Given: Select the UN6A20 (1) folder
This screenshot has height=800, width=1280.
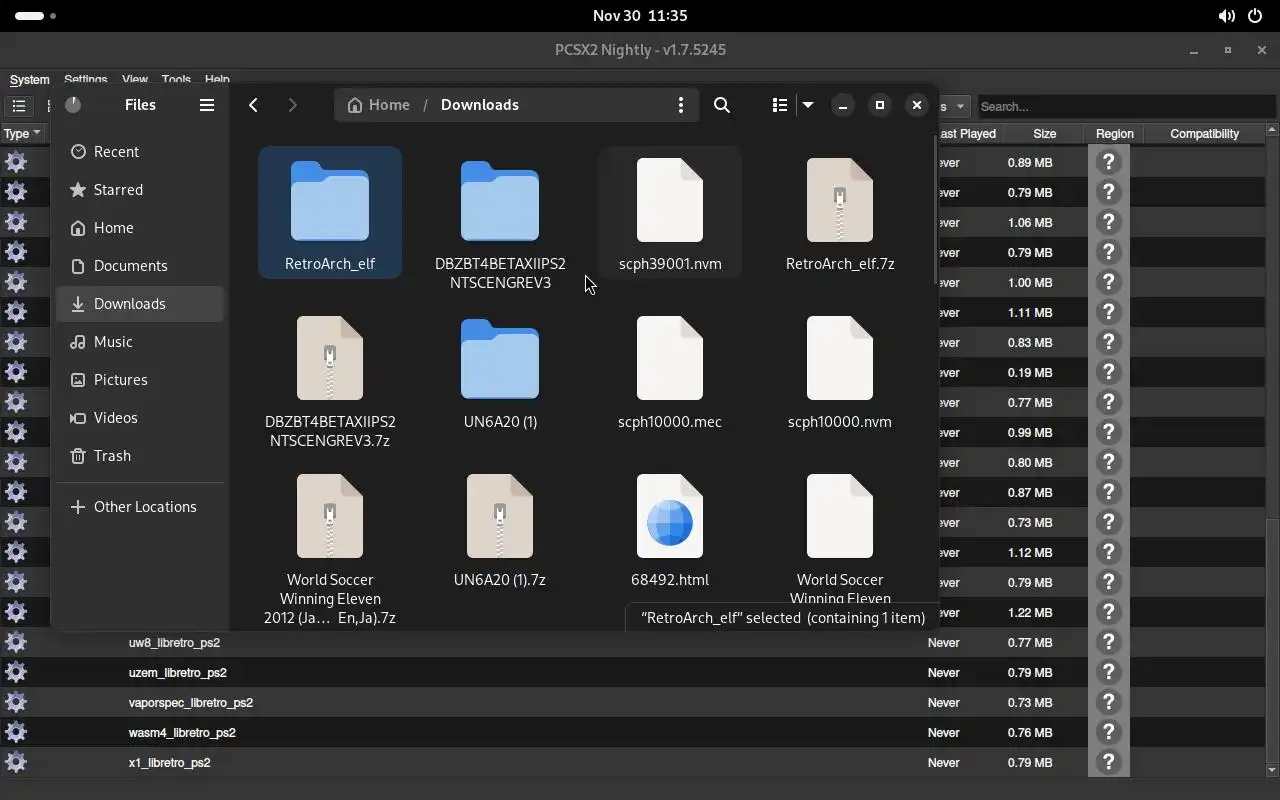Looking at the screenshot, I should click(x=500, y=372).
